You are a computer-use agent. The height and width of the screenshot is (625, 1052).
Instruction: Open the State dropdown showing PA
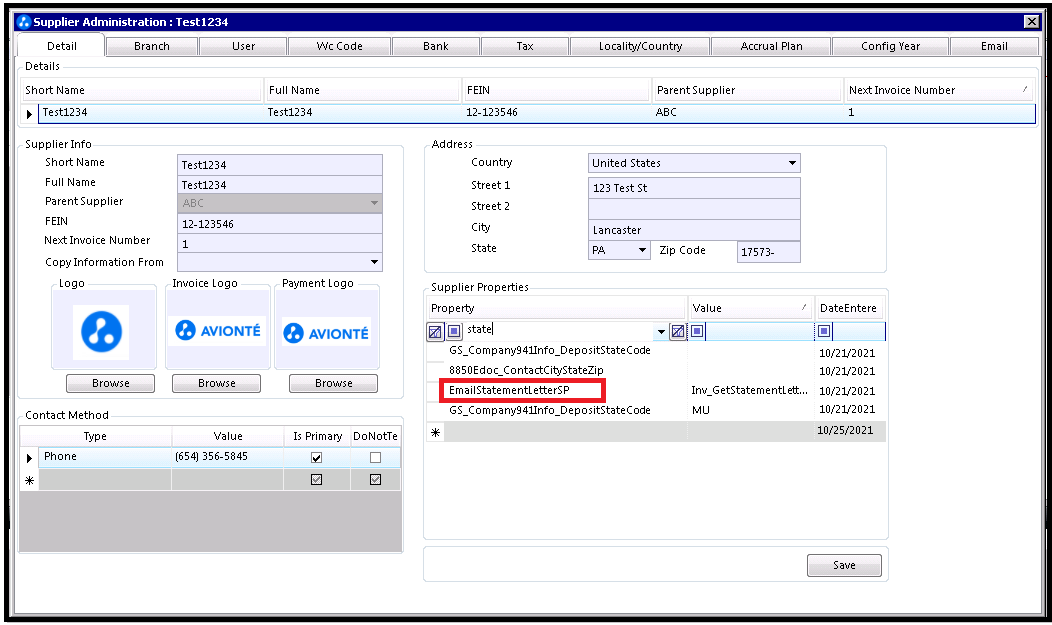[642, 250]
